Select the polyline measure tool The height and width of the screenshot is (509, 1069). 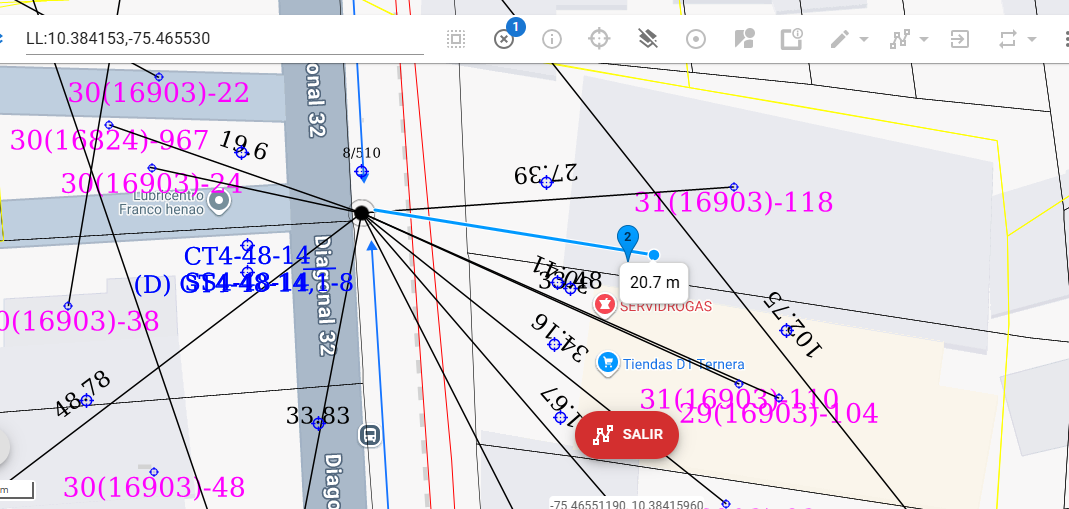point(900,39)
